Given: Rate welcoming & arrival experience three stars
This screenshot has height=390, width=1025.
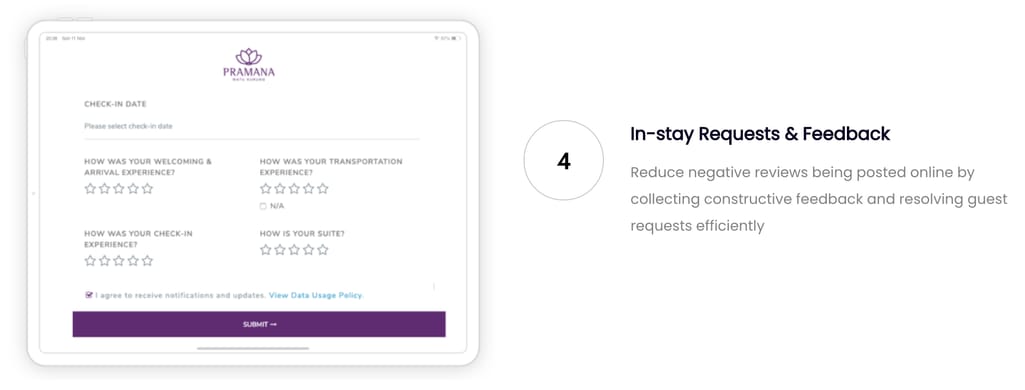Looking at the screenshot, I should click(118, 189).
